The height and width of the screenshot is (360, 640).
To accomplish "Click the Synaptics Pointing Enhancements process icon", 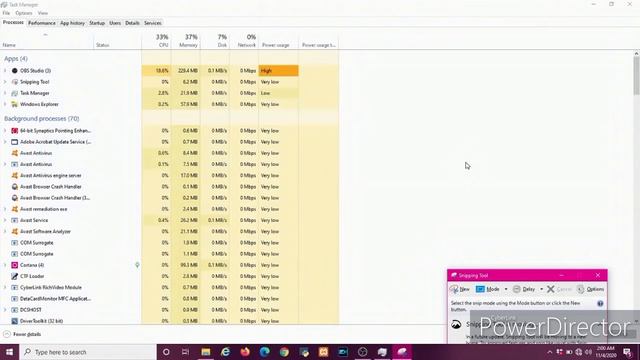I will (x=15, y=131).
